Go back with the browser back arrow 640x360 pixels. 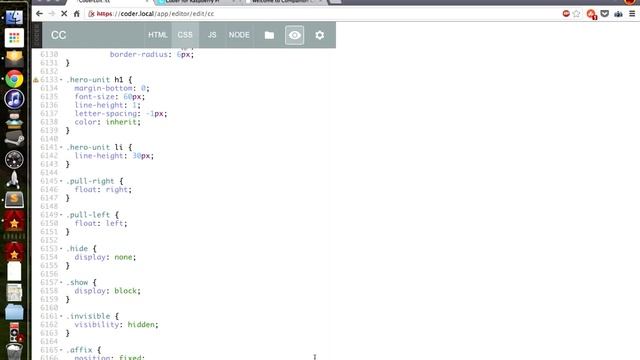[39, 13]
